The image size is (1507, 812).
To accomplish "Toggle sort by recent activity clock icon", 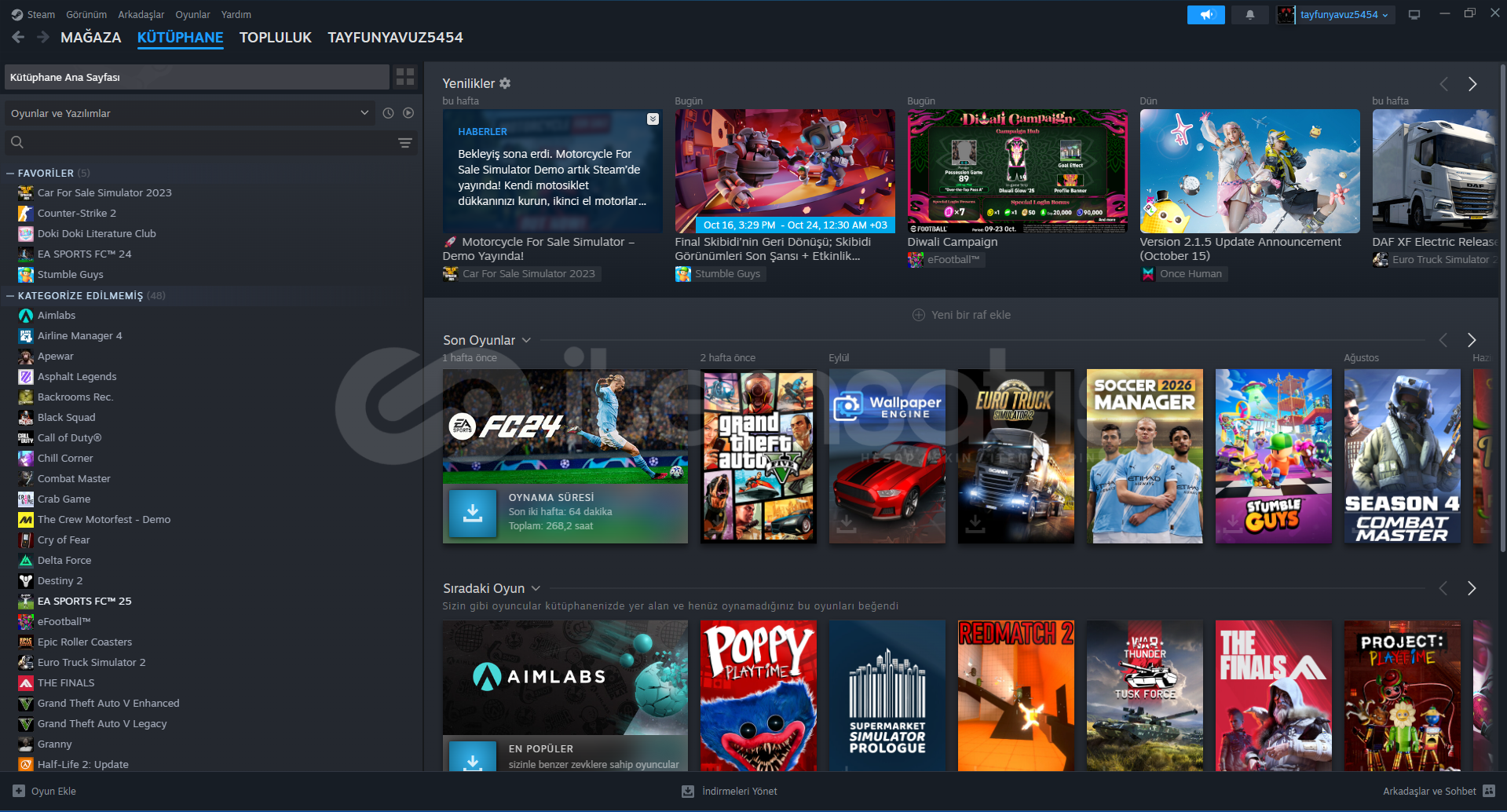I will (388, 113).
